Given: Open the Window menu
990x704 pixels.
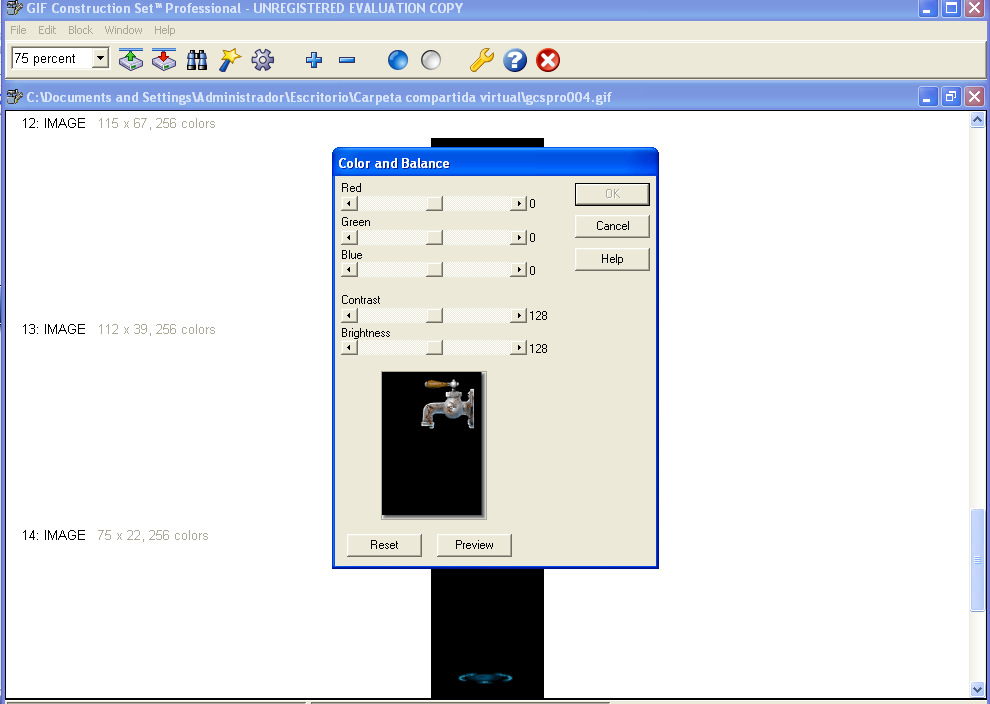Looking at the screenshot, I should tap(123, 30).
